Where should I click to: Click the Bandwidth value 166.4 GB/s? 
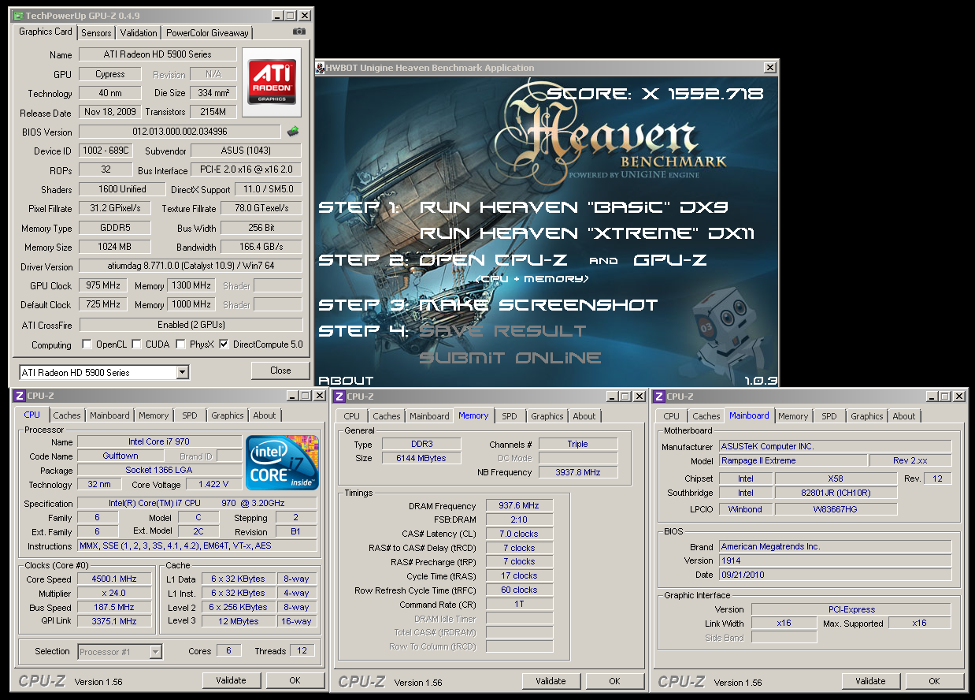coord(261,247)
